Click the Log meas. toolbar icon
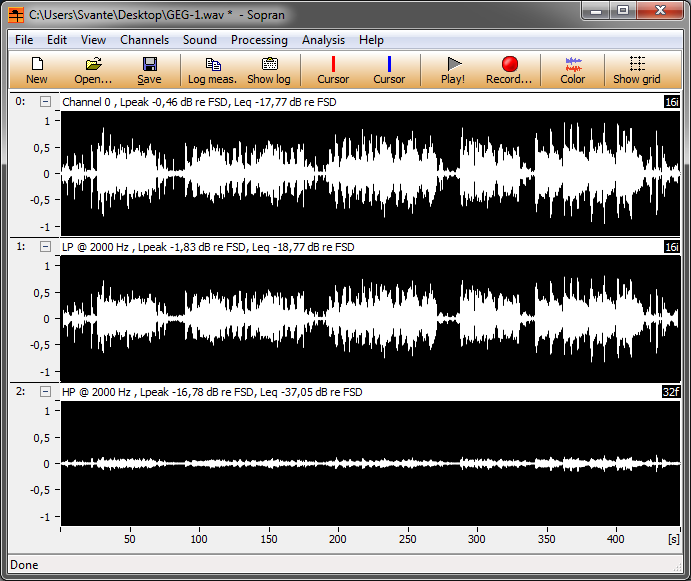The height and width of the screenshot is (581, 691). pyautogui.click(x=212, y=70)
